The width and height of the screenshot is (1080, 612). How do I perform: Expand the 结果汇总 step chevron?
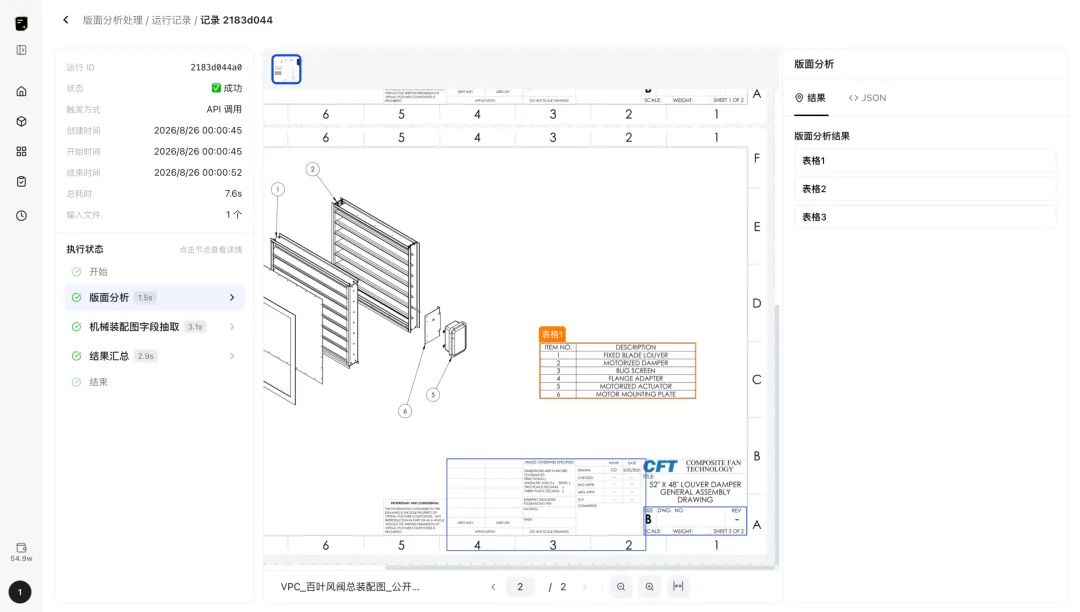tap(232, 356)
